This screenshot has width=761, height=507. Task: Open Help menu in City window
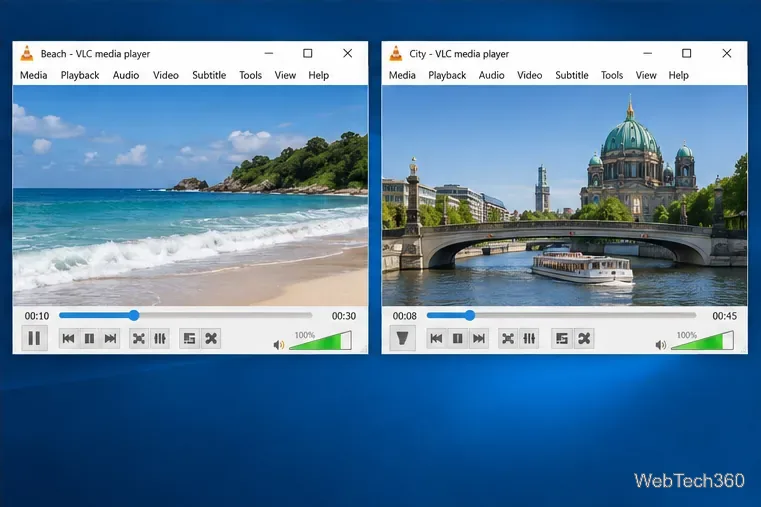(678, 75)
